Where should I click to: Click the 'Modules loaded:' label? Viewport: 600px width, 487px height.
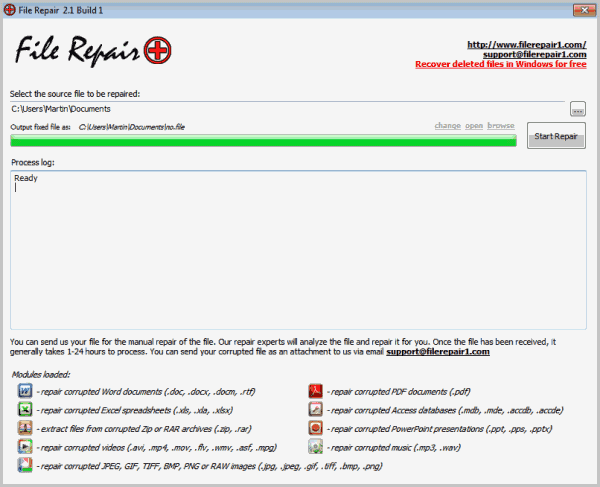click(41, 375)
